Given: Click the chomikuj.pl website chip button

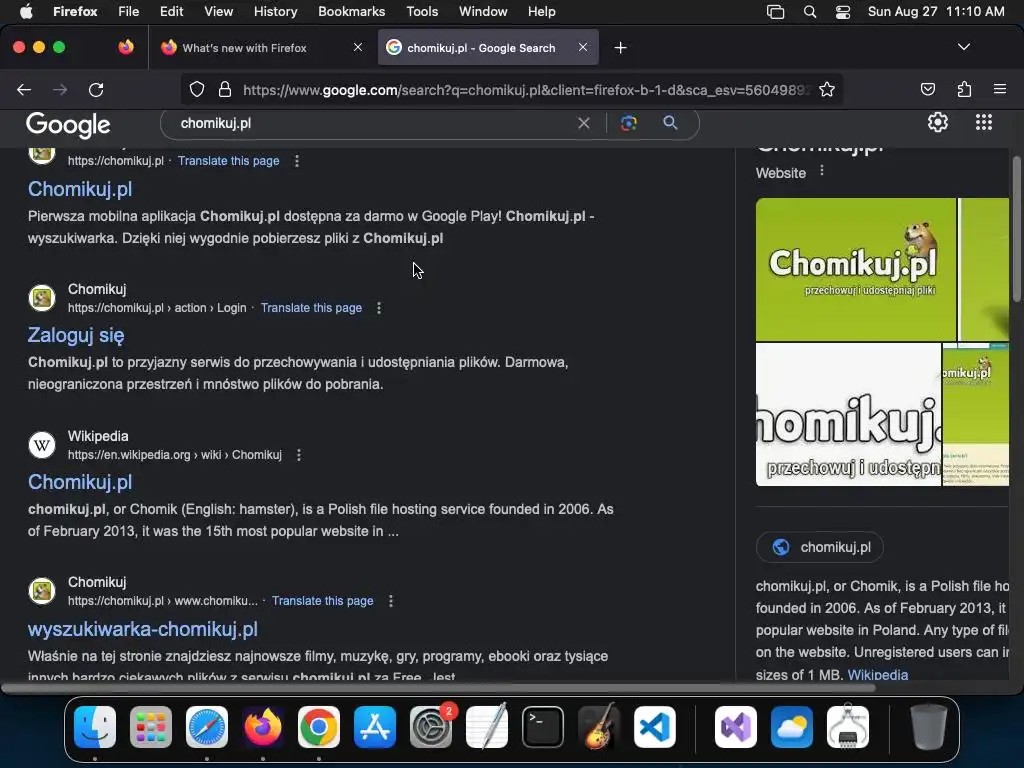Looking at the screenshot, I should 820,547.
